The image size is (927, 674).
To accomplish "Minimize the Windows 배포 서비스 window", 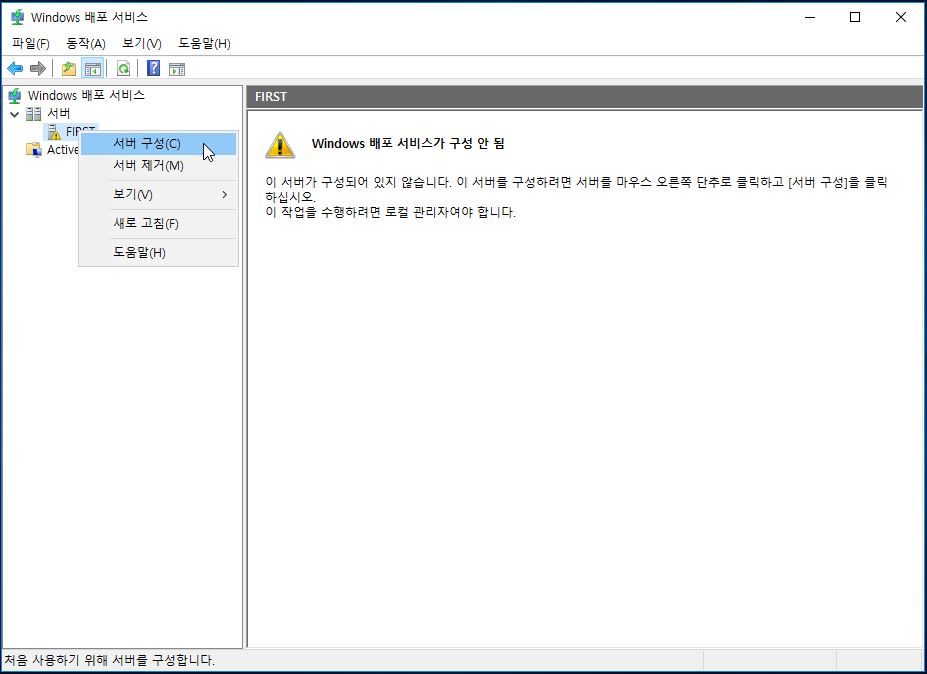I will pyautogui.click(x=810, y=17).
